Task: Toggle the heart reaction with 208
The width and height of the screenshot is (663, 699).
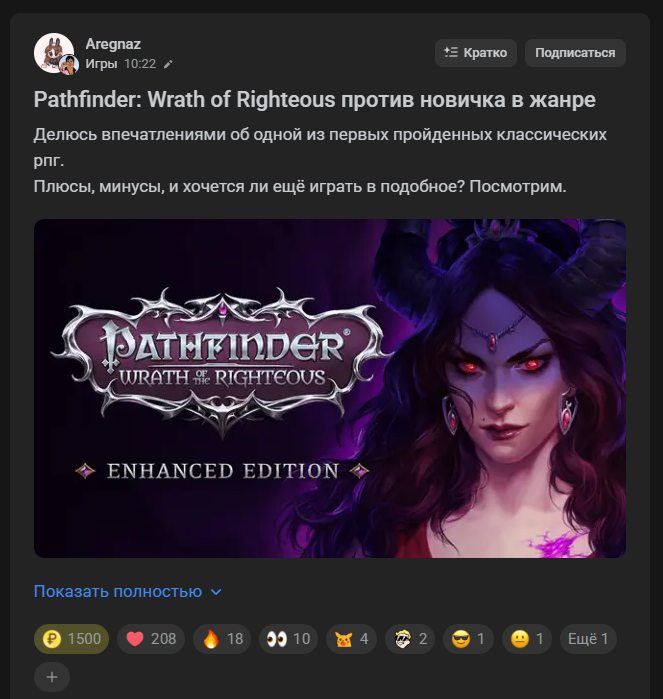Action: 151,639
